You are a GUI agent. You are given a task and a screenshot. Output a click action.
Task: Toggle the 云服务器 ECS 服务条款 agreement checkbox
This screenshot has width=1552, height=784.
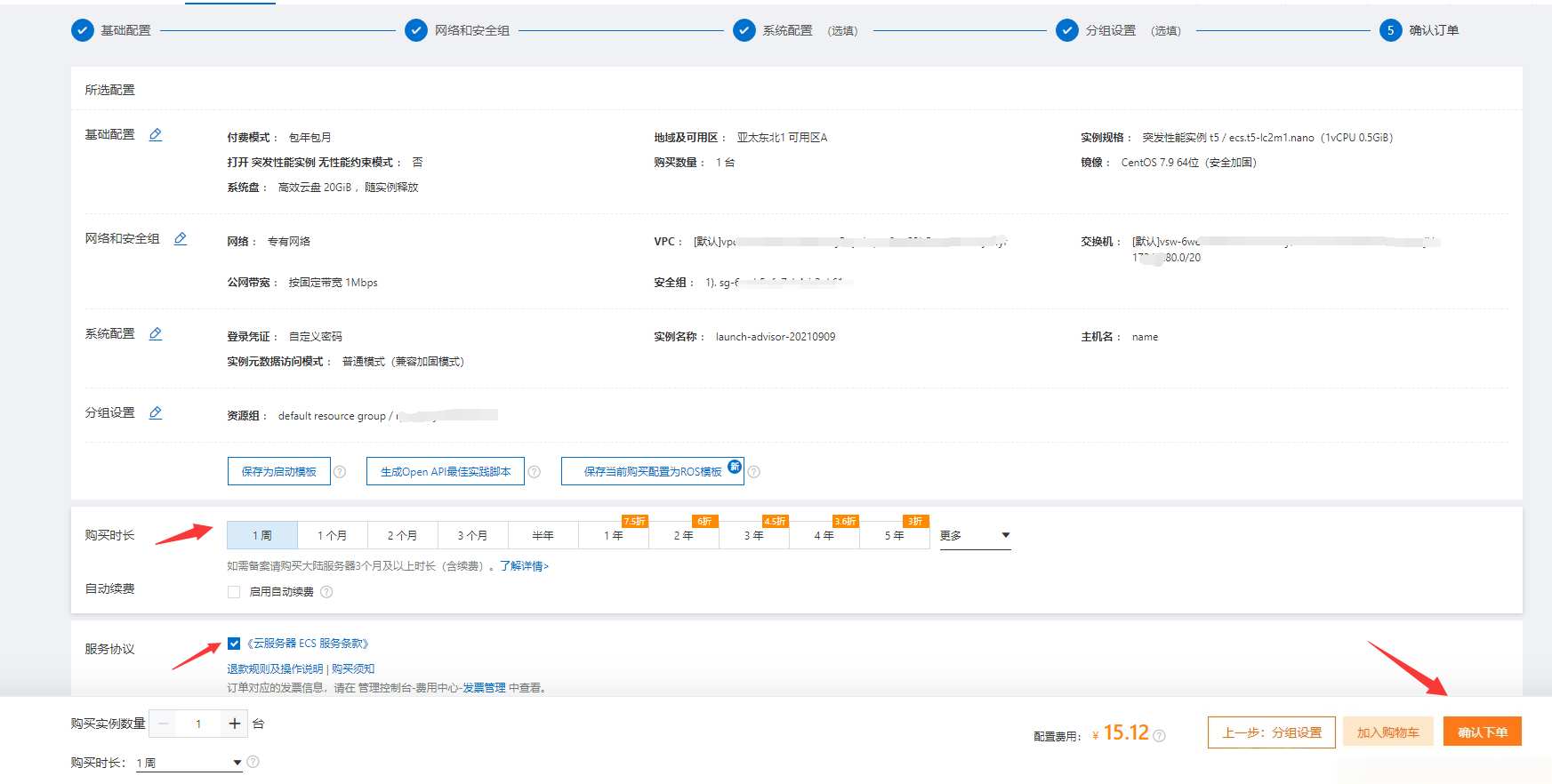click(234, 644)
